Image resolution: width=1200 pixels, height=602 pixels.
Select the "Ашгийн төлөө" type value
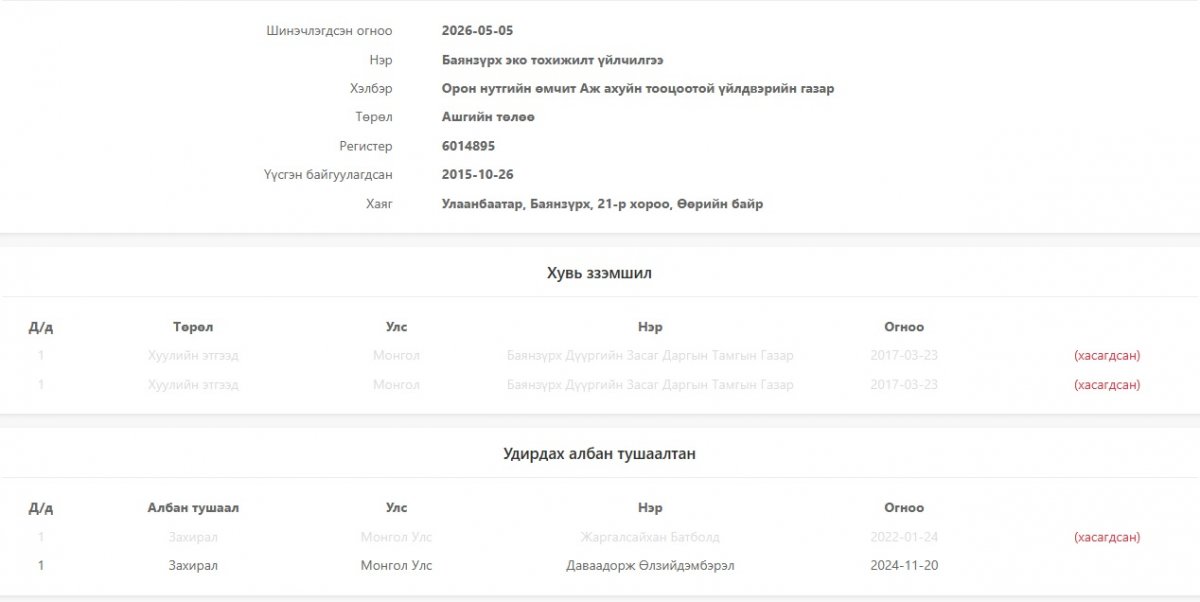488,118
